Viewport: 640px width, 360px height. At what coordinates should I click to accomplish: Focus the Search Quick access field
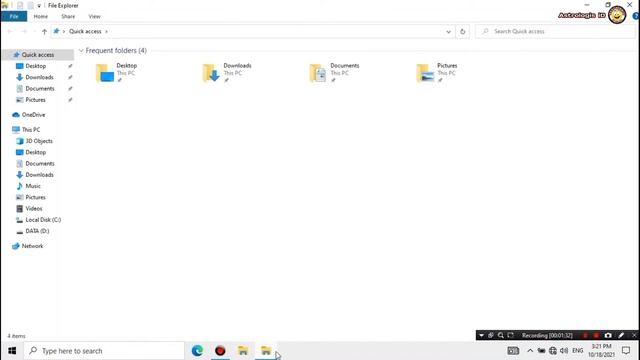(x=555, y=31)
